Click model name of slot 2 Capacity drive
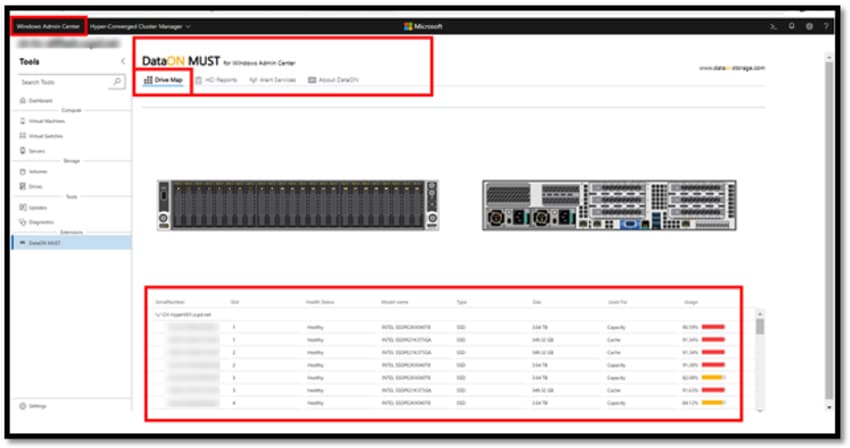 tap(406, 365)
